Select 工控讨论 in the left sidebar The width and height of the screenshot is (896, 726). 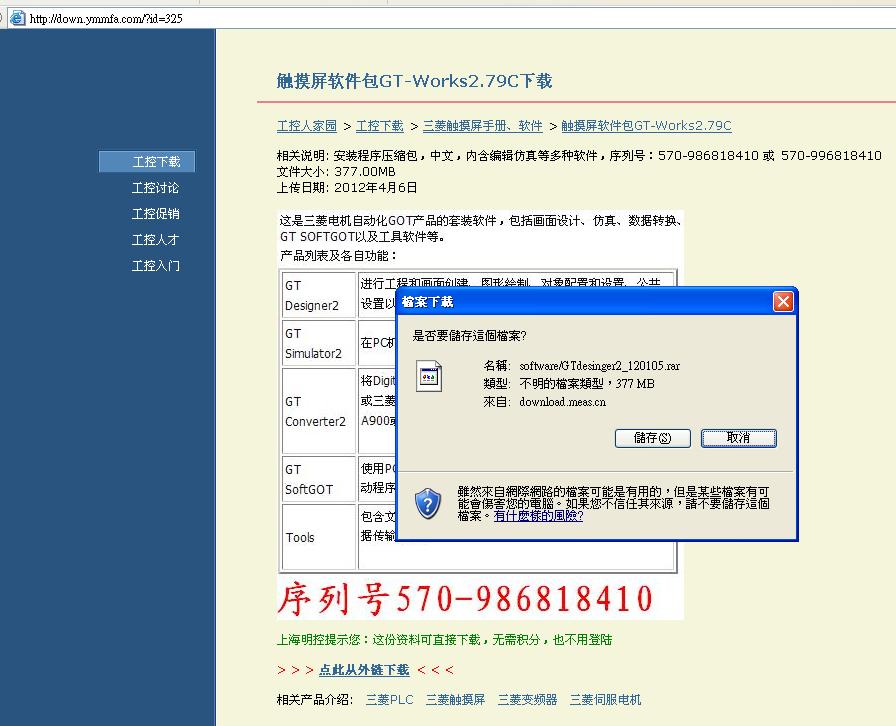click(x=156, y=188)
